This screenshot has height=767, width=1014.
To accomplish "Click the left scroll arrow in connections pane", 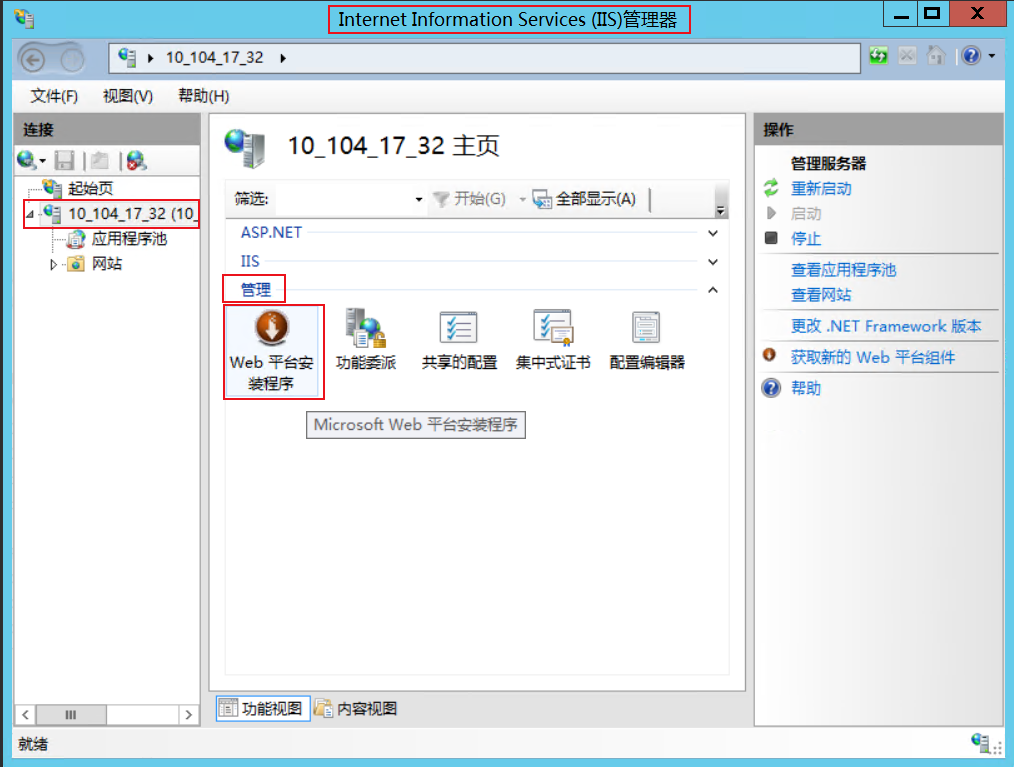I will [x=25, y=715].
